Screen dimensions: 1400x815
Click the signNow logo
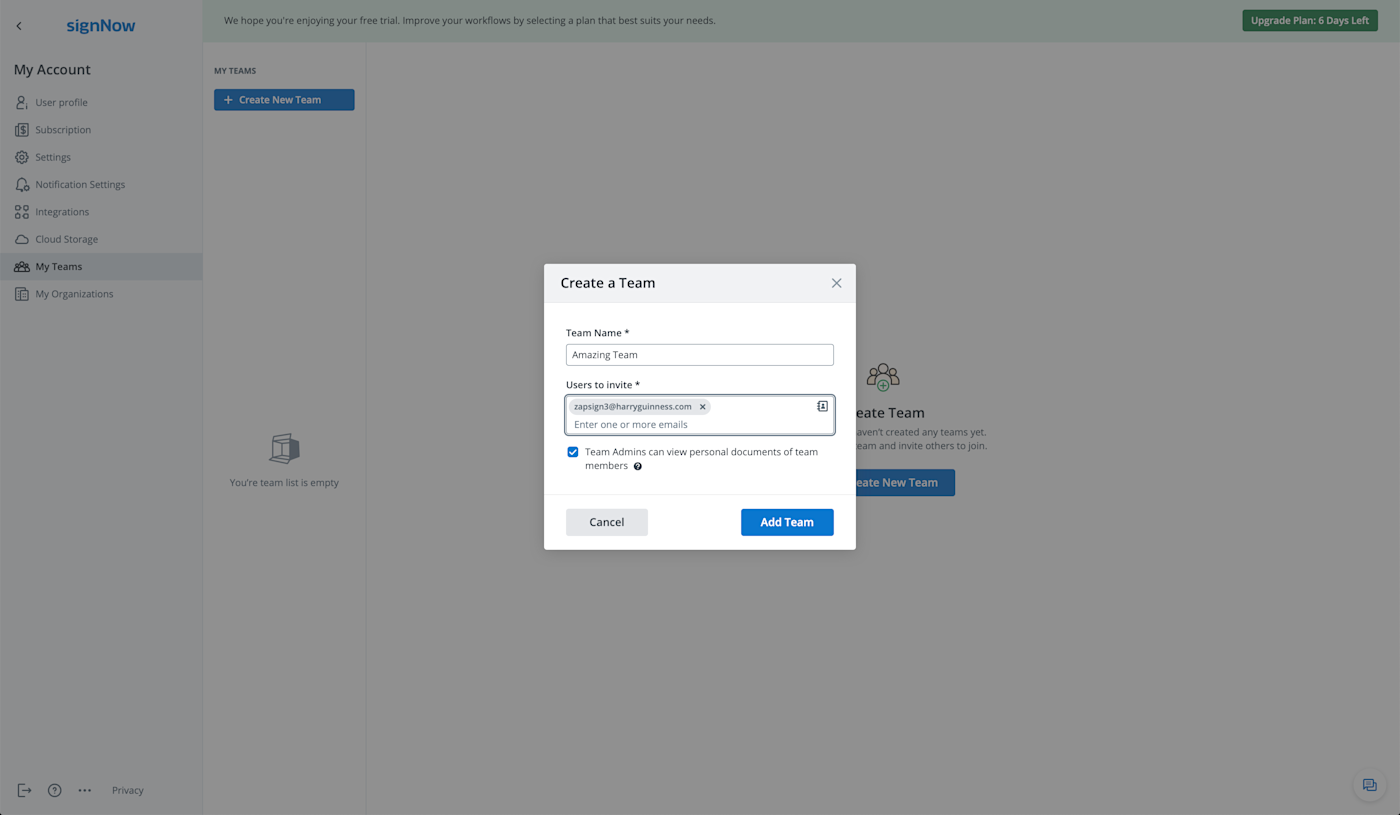click(101, 26)
